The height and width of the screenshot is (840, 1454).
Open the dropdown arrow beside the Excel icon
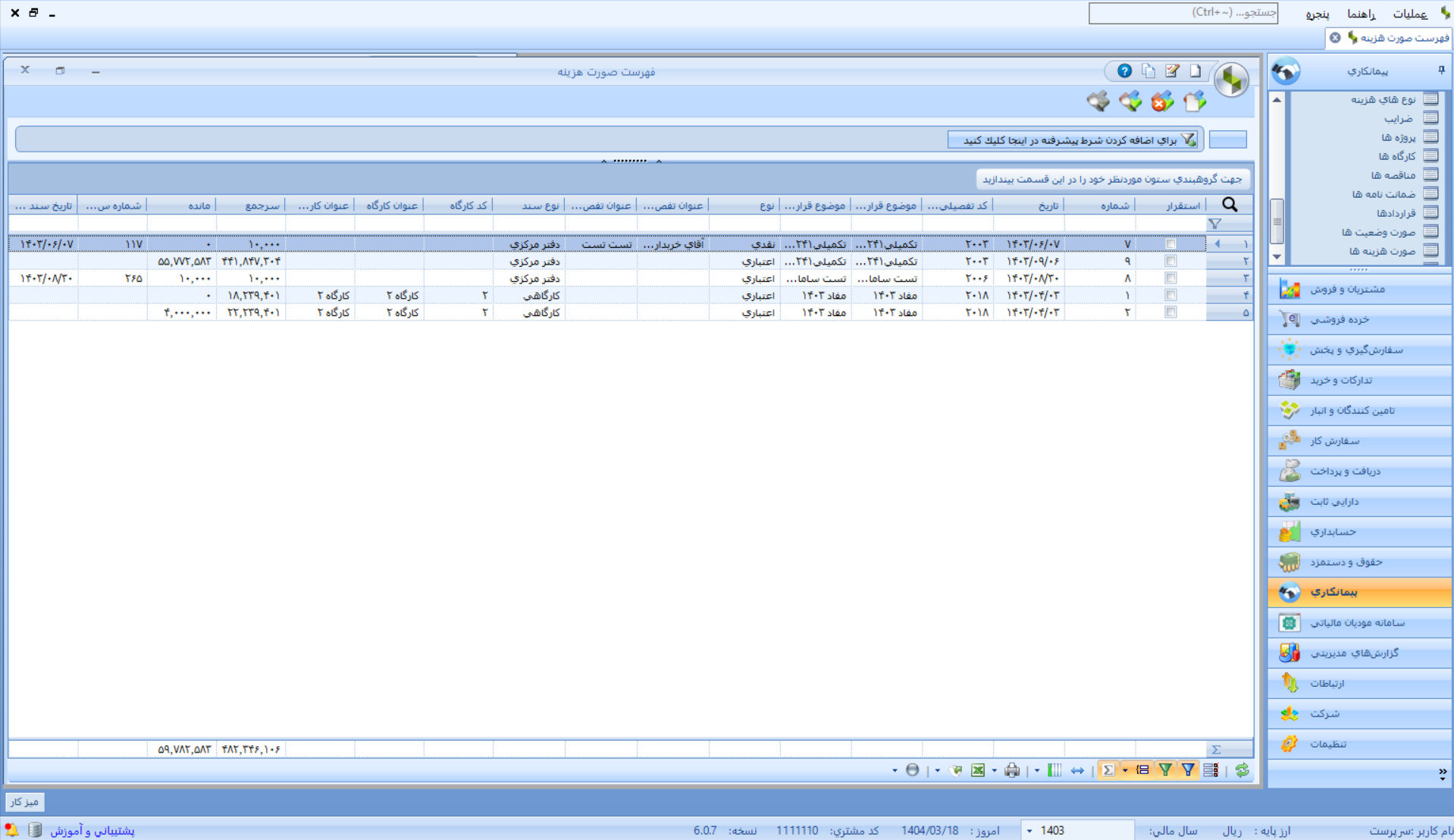click(x=994, y=770)
